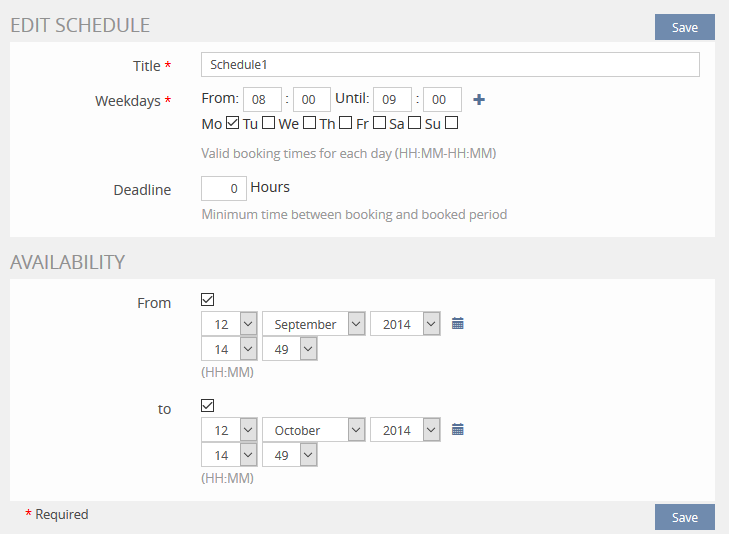Click the From hour field showing 08

[260, 100]
